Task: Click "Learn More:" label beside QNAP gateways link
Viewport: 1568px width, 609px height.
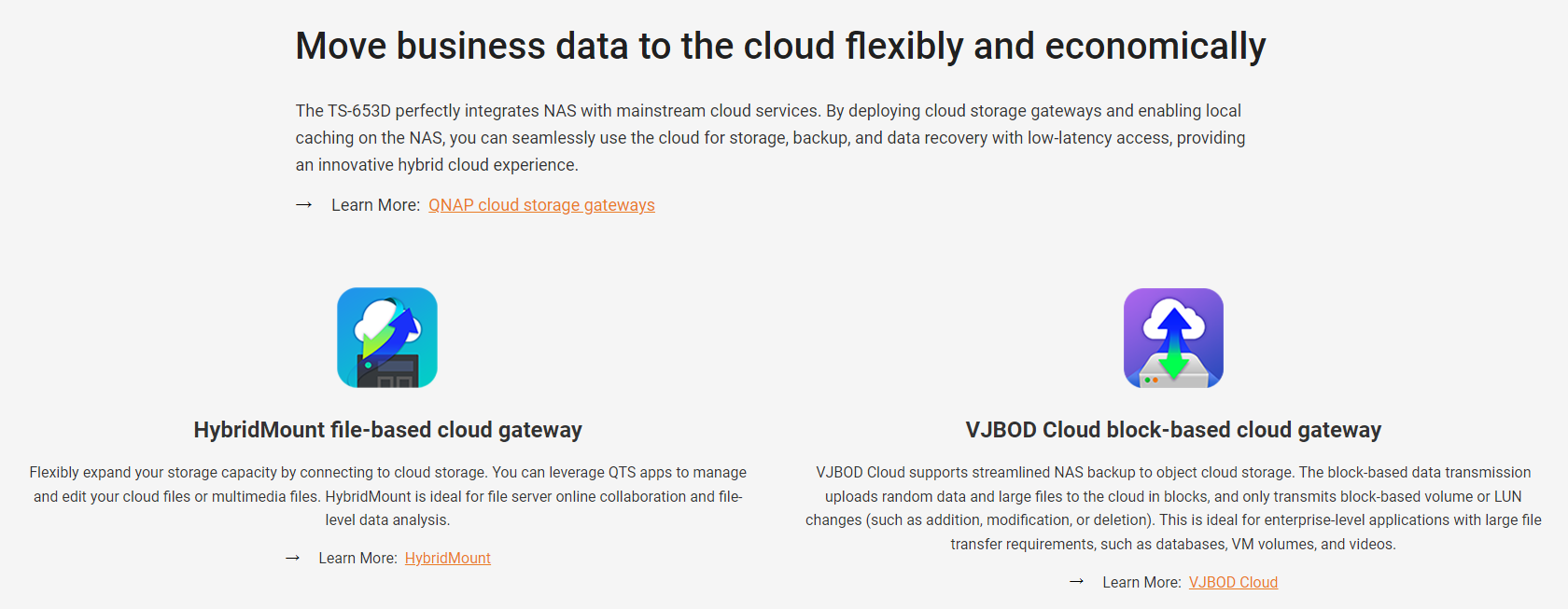Action: 375,205
